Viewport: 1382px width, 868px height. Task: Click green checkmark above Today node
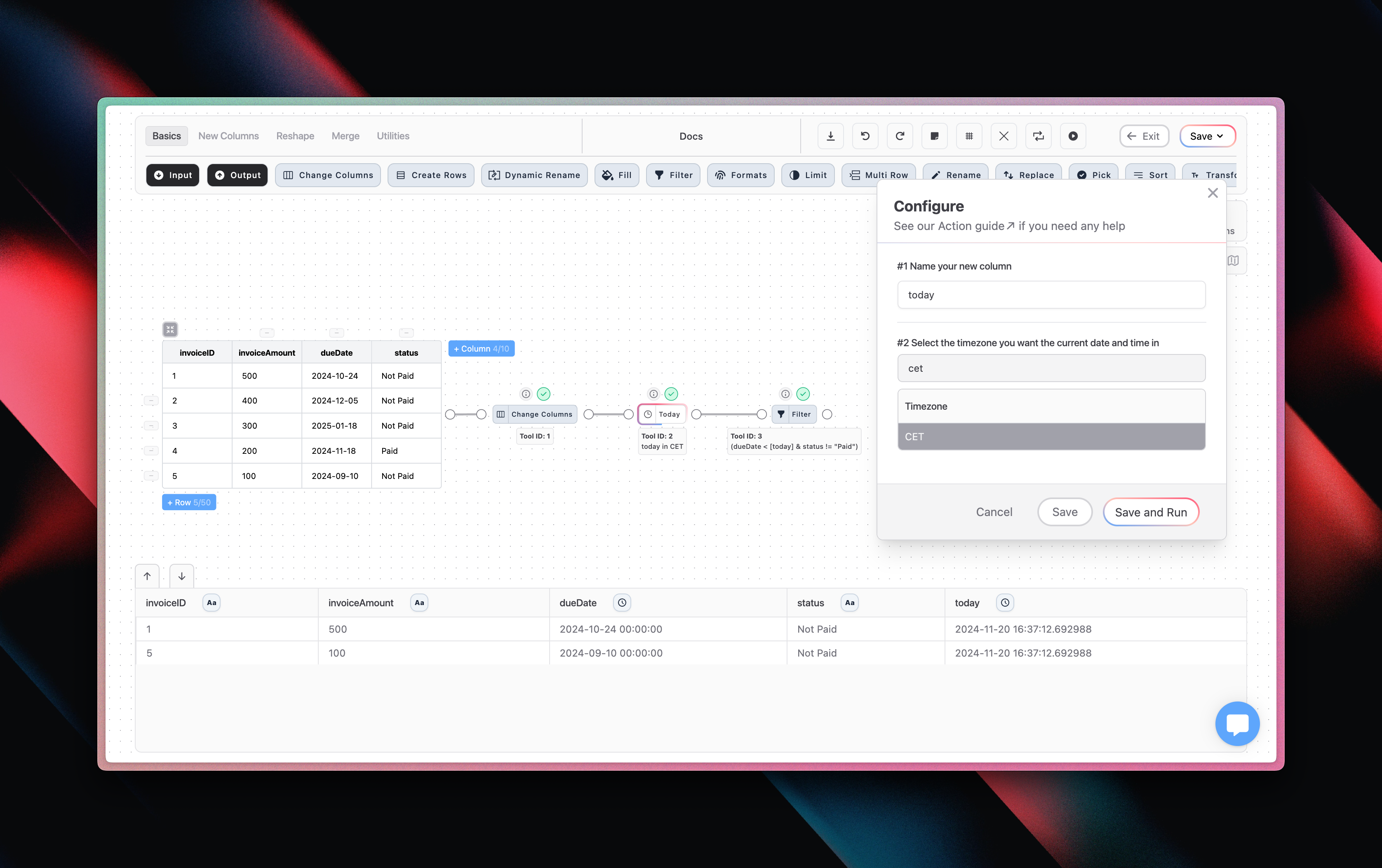click(671, 394)
